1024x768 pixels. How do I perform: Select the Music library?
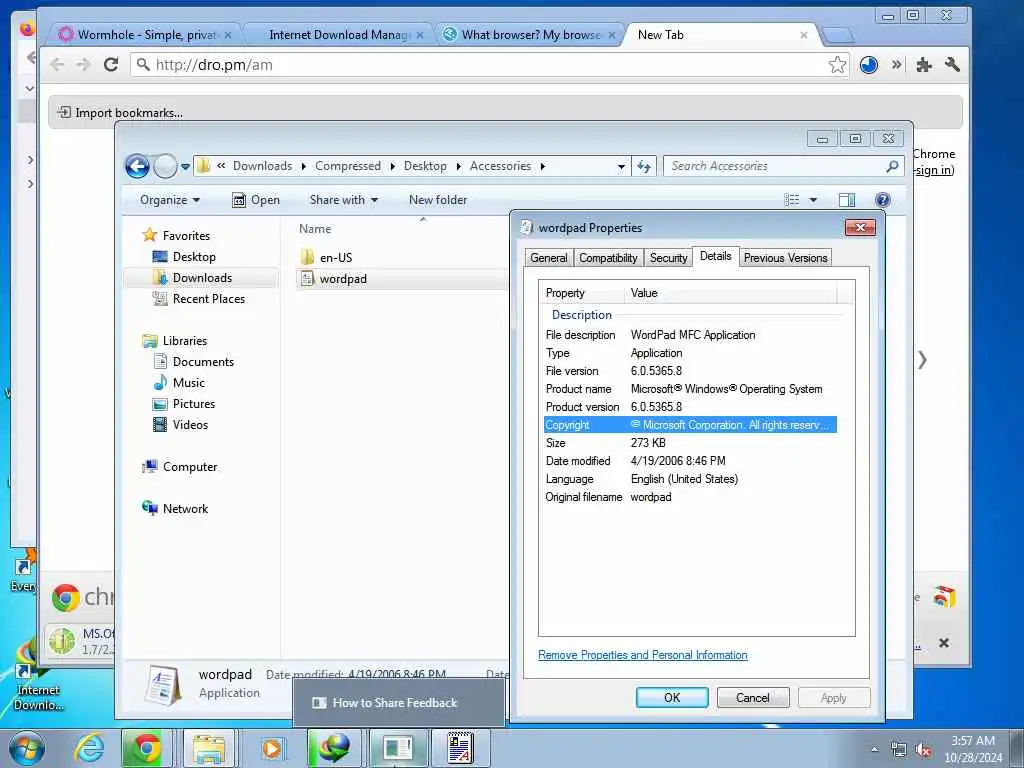(188, 382)
